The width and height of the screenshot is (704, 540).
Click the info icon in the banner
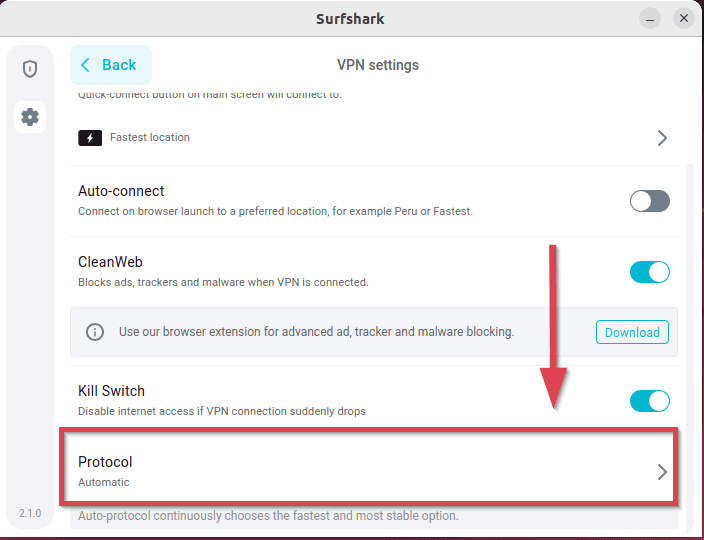[x=95, y=332]
